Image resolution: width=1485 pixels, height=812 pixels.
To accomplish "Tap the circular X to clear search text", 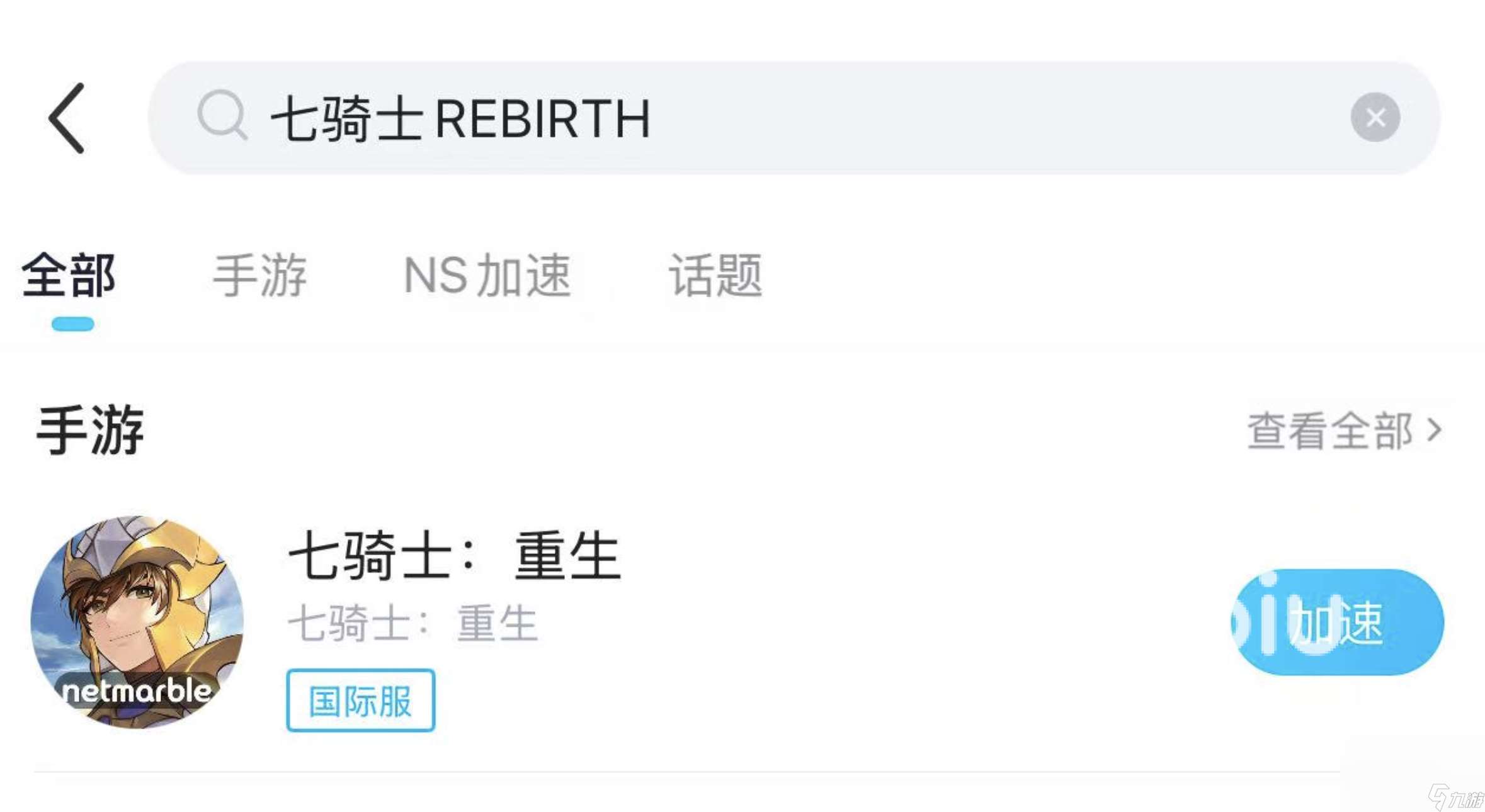I will [x=1376, y=117].
